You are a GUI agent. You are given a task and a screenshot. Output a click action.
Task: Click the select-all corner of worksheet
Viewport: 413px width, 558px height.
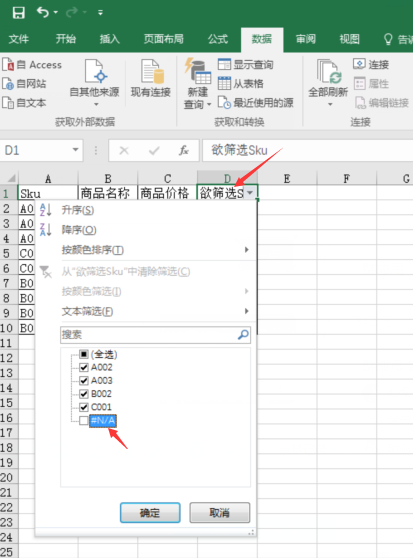click(9, 178)
